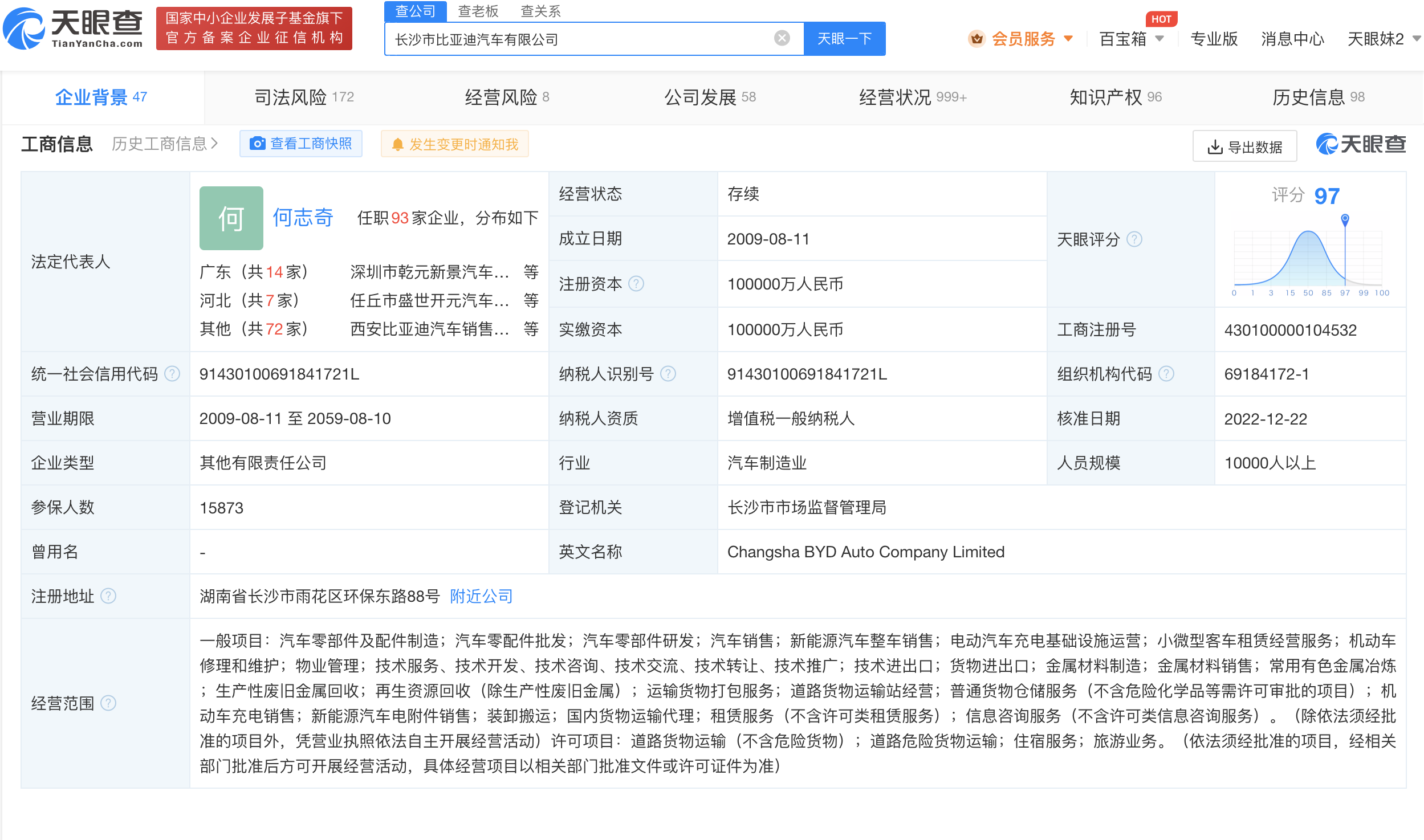Click the 导出数据 button
The image size is (1424, 840).
pyautogui.click(x=1245, y=146)
